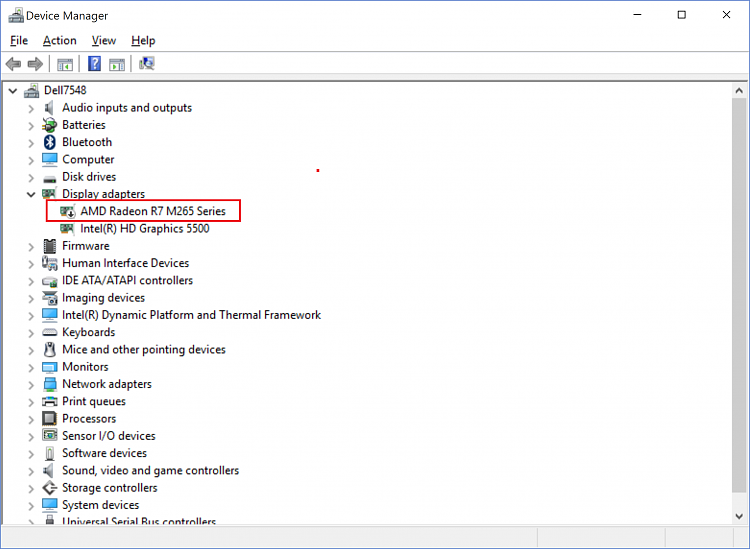This screenshot has width=750, height=549.
Task: Click the Disk drives icon
Action: [49, 178]
